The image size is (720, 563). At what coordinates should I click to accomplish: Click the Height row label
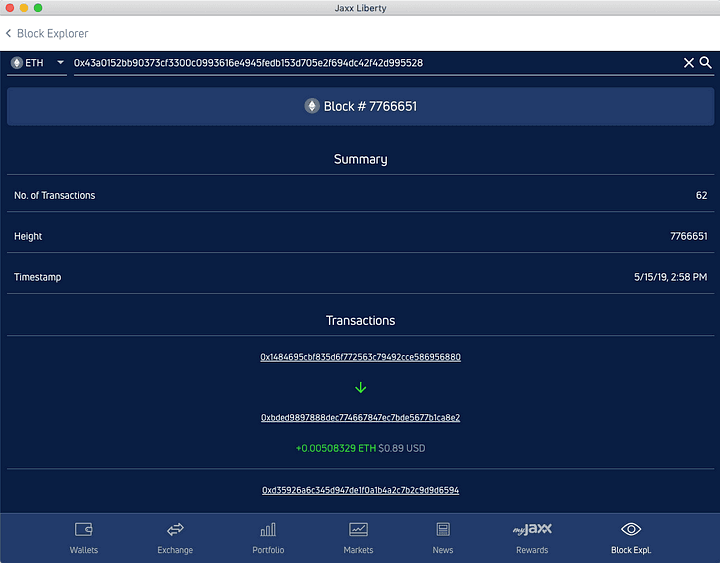pos(28,236)
